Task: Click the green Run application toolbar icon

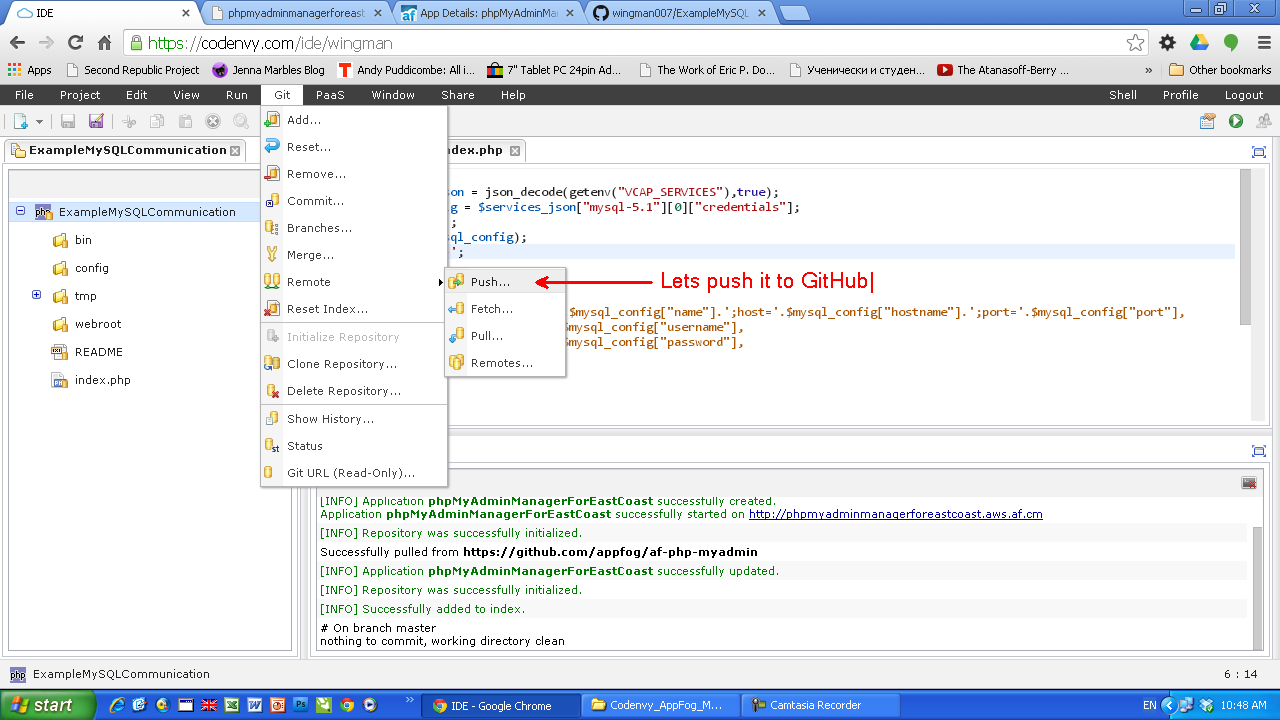Action: click(1236, 121)
